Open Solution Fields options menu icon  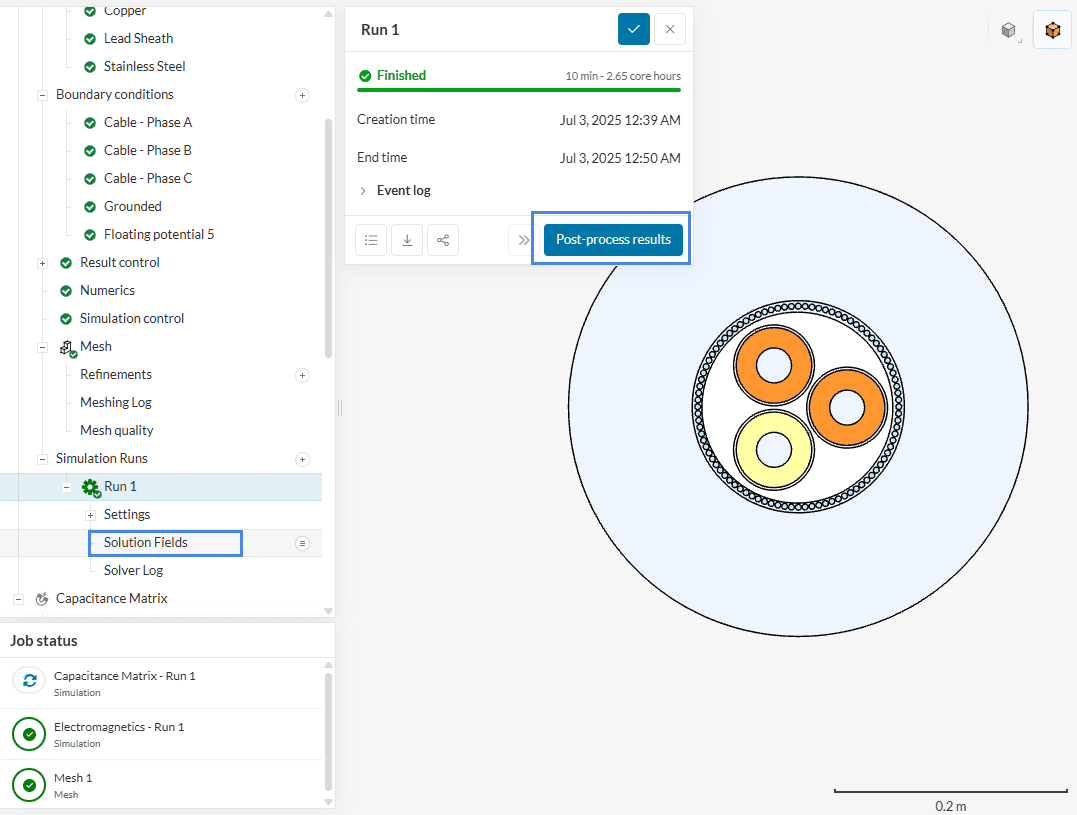[x=302, y=543]
